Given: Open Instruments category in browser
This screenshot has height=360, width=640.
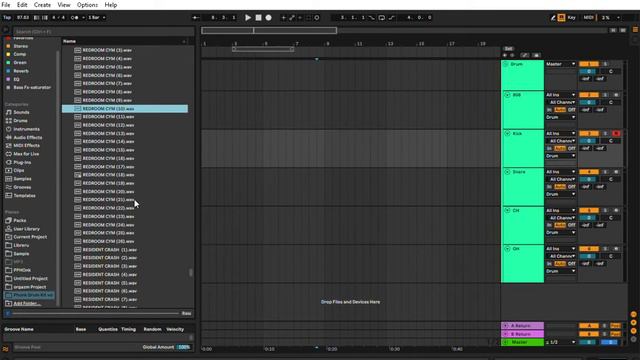Looking at the screenshot, I should click(27, 129).
